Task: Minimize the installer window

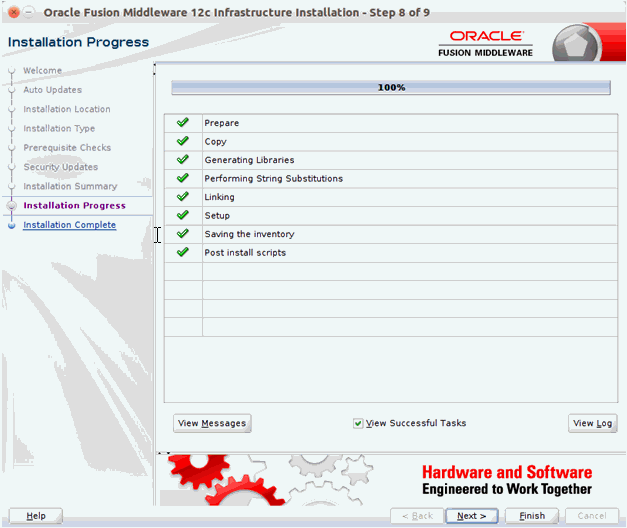Action: (28, 12)
